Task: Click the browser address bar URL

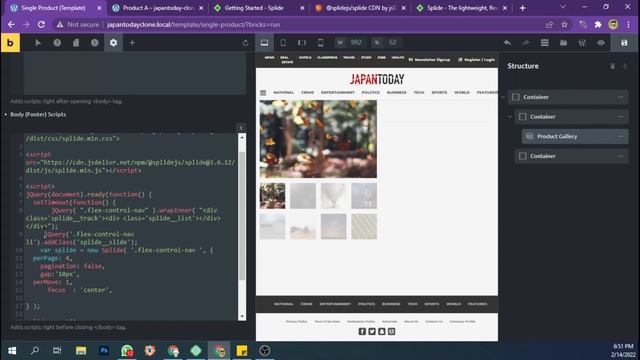Action: point(193,24)
